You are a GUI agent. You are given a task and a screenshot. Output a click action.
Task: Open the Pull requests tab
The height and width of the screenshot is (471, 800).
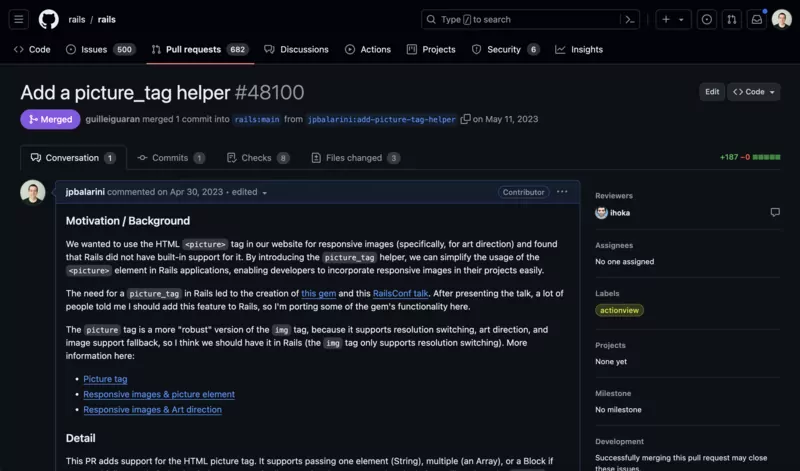coord(200,49)
